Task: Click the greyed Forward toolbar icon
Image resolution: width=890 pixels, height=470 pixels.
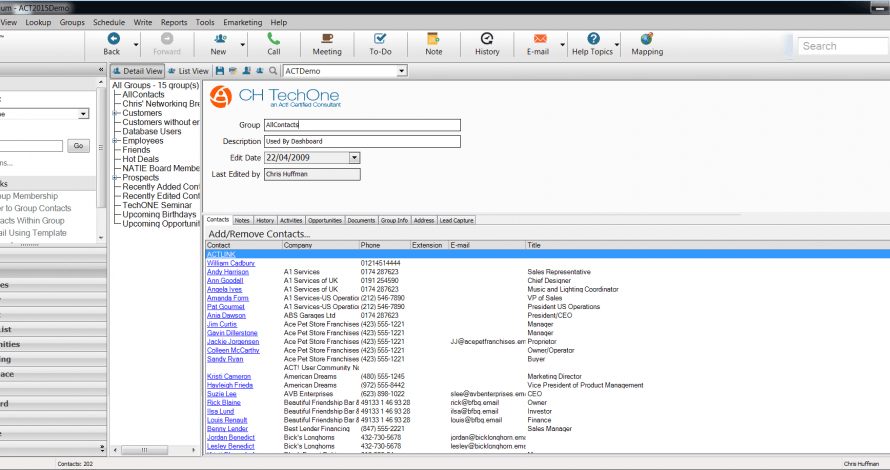Action: point(167,39)
